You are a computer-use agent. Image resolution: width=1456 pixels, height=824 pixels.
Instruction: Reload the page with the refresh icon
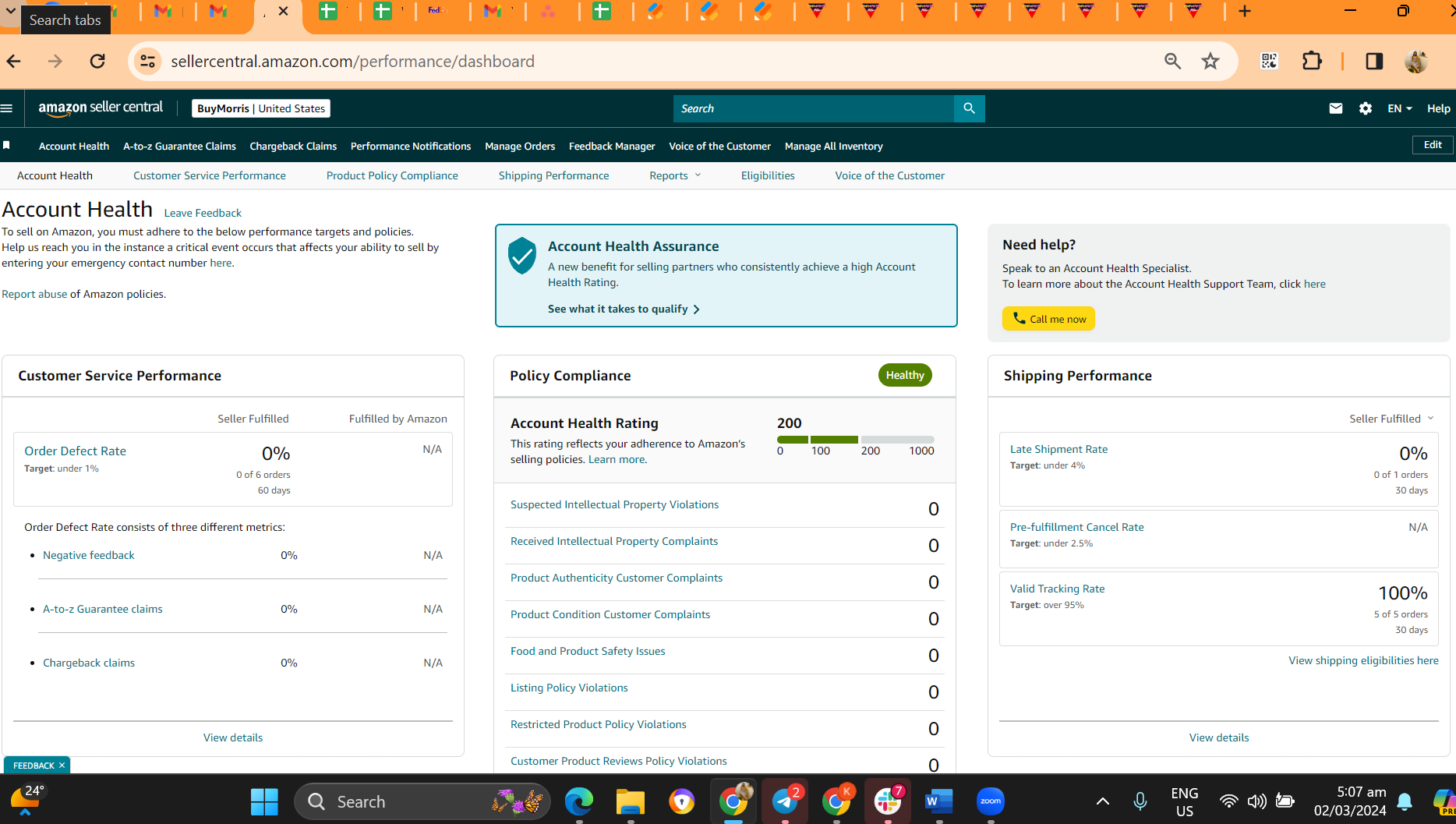(97, 61)
